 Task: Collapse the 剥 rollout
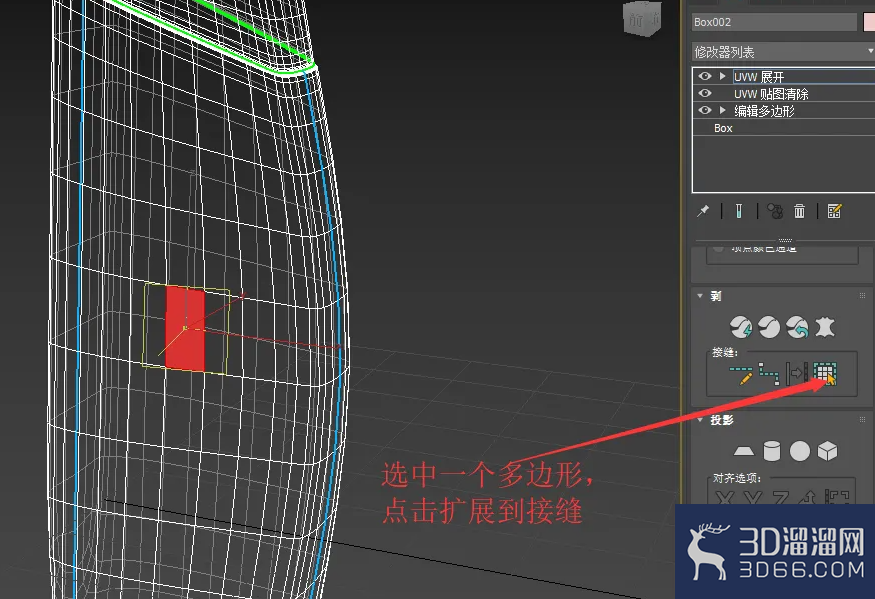point(700,296)
